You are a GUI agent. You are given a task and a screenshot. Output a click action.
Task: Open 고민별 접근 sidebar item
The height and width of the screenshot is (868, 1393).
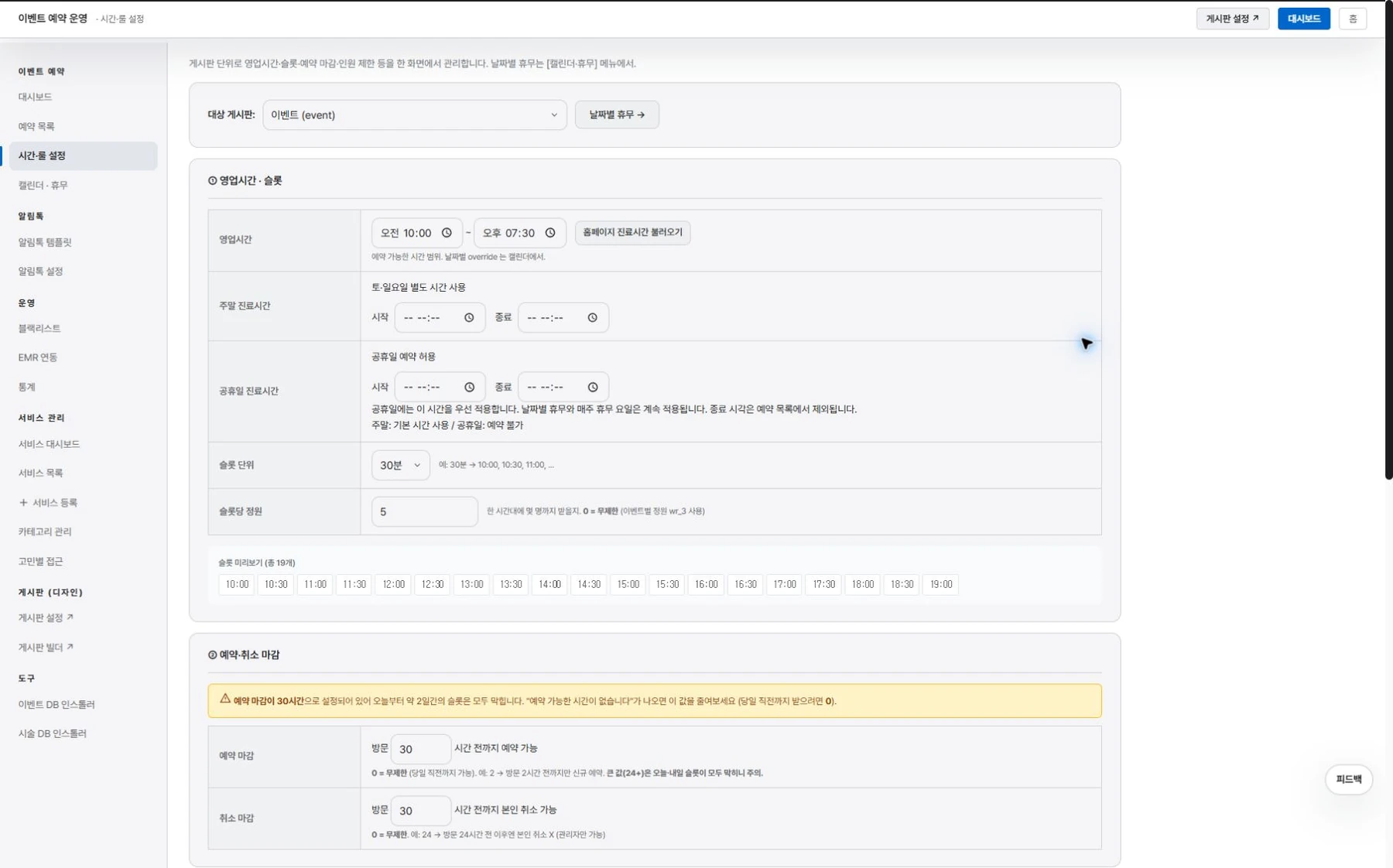tap(40, 562)
